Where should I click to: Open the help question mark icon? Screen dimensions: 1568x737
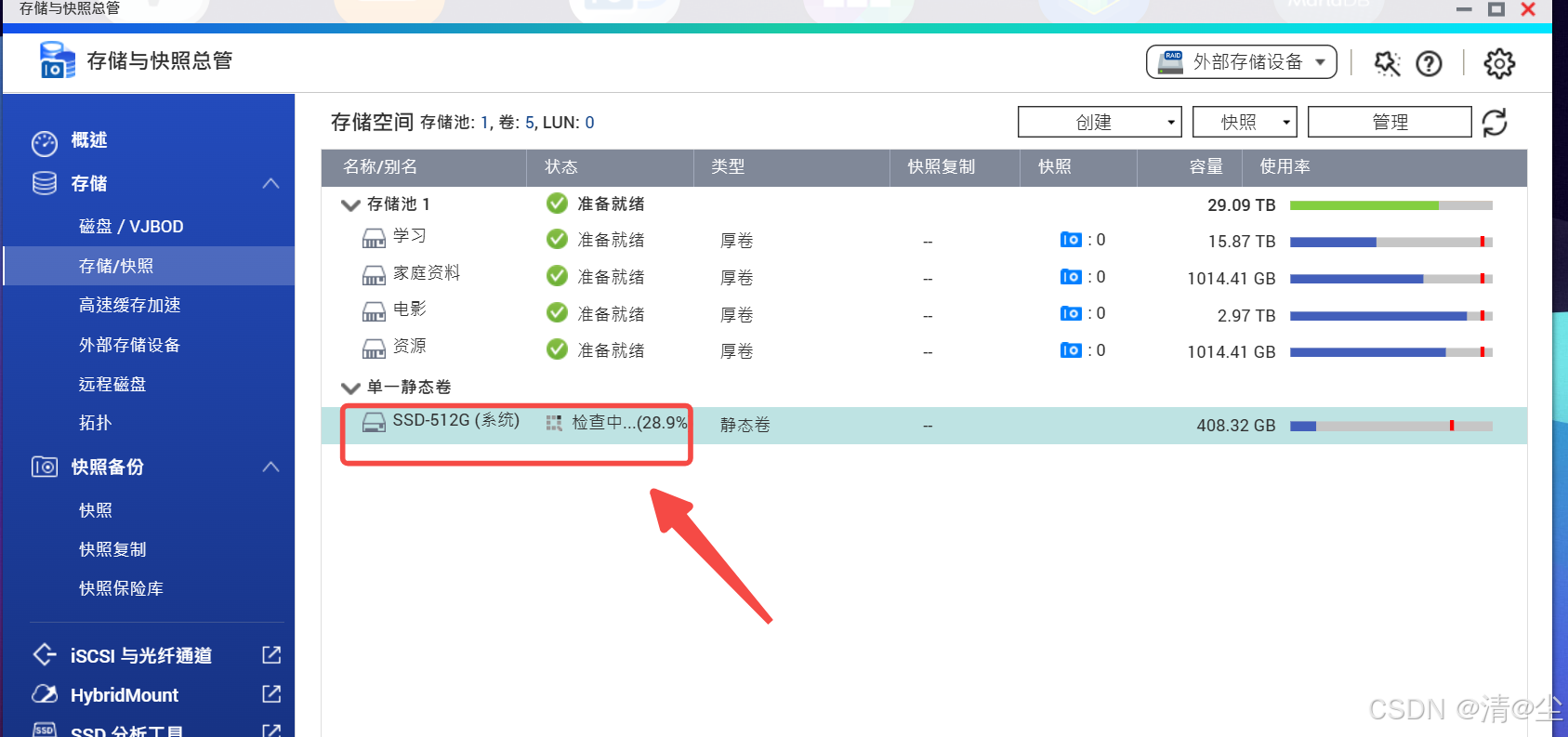click(x=1429, y=63)
